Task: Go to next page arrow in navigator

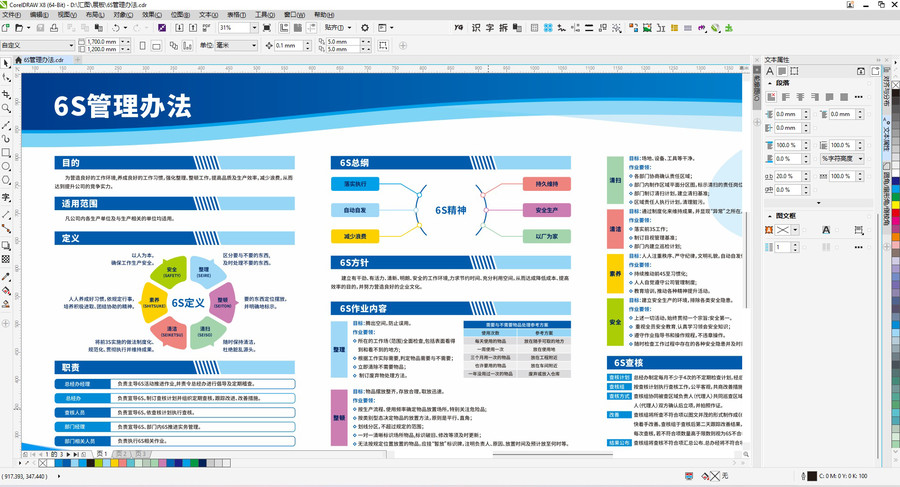Action: point(68,454)
